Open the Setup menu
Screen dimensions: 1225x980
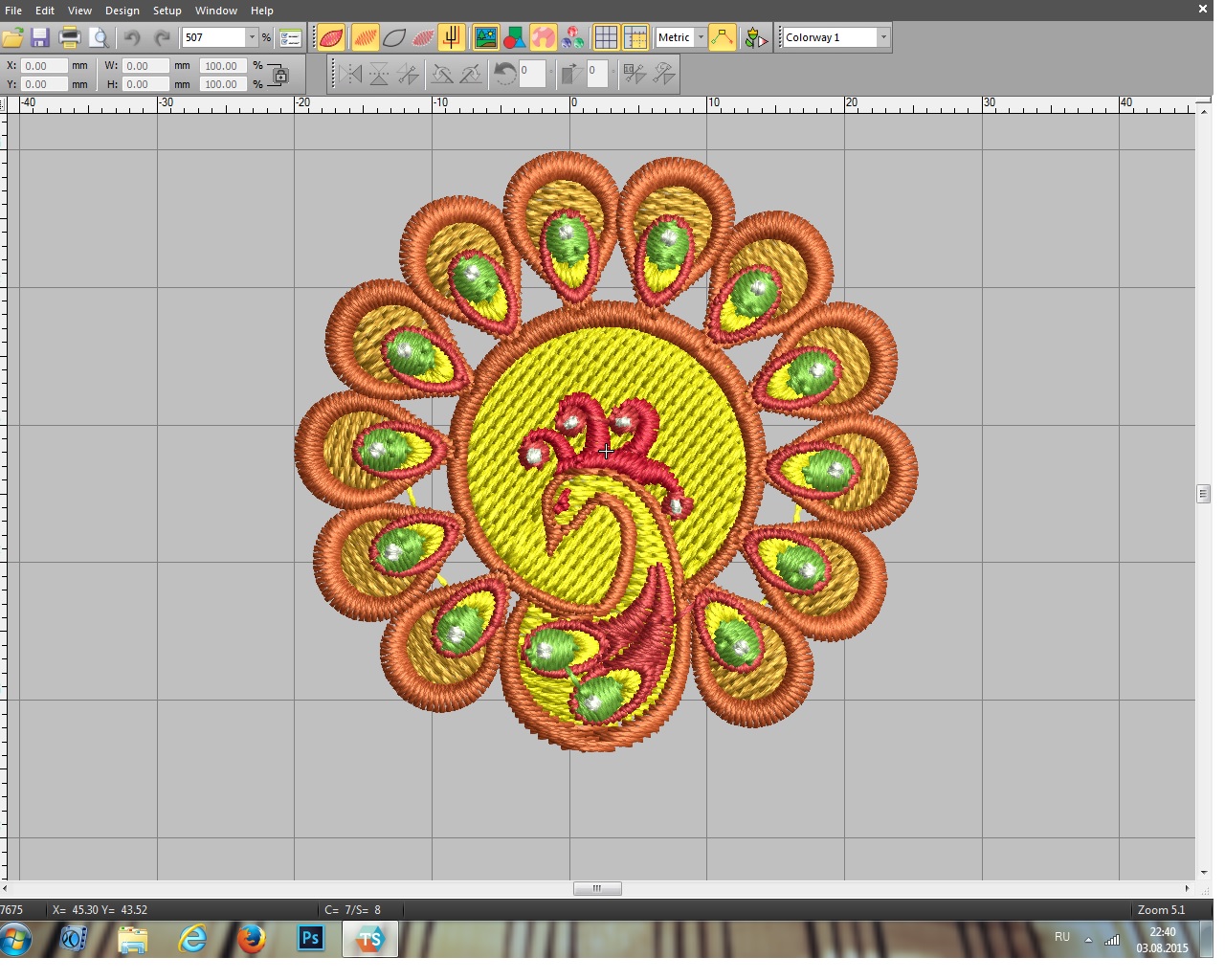[167, 11]
